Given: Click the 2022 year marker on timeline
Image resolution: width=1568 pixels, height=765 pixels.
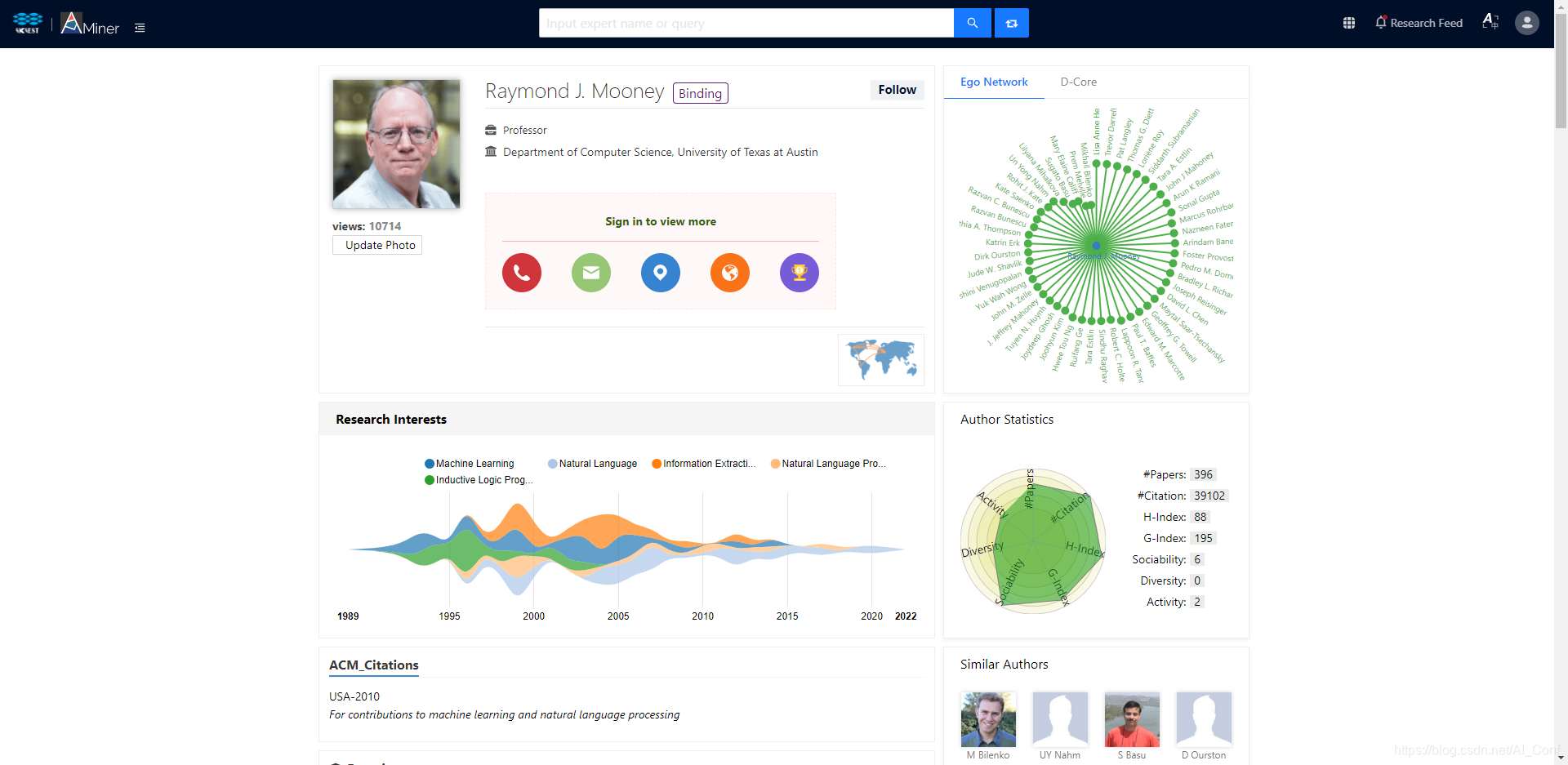Looking at the screenshot, I should [906, 616].
